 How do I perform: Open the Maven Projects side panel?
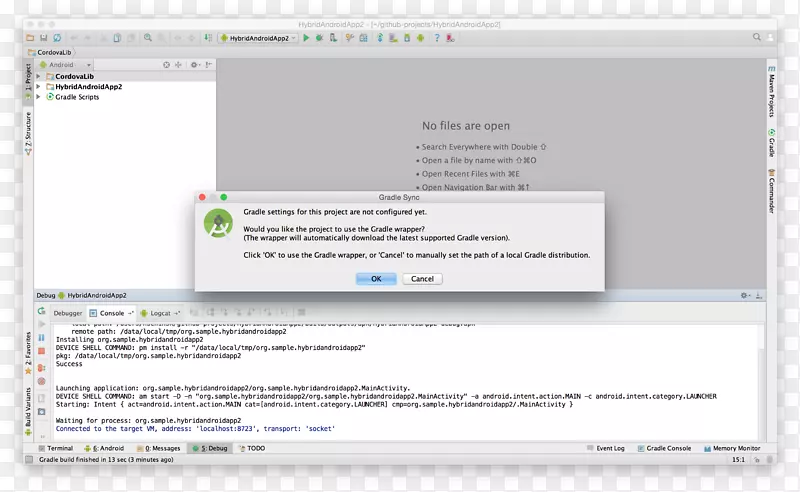pos(771,92)
